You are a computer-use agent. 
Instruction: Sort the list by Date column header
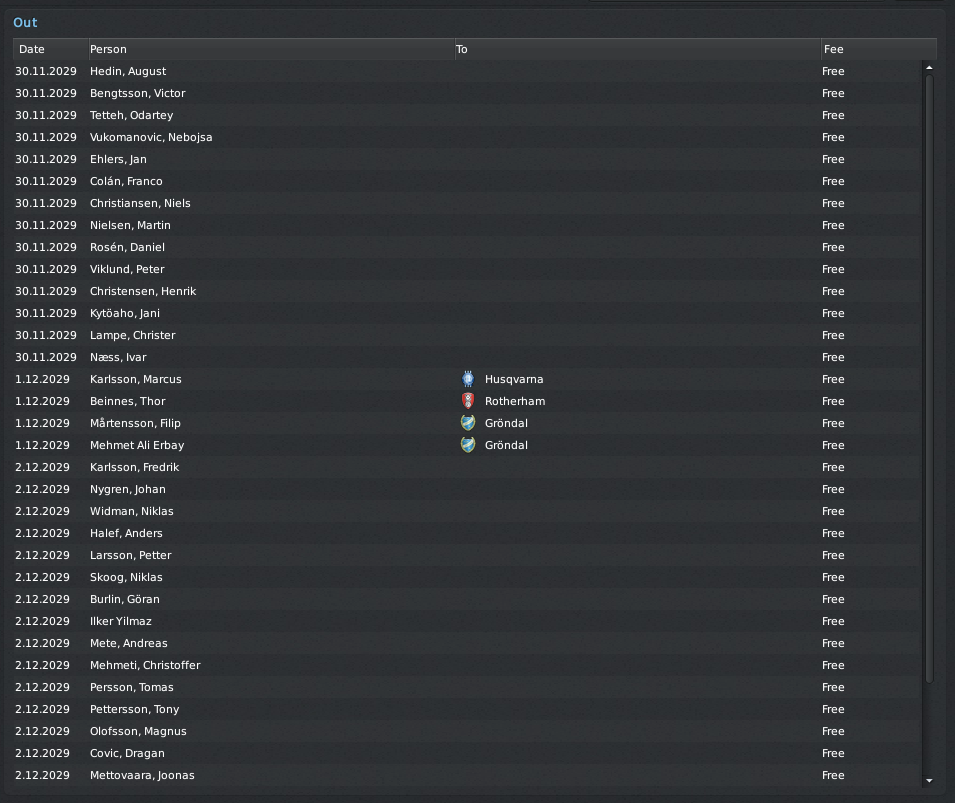tap(51, 49)
